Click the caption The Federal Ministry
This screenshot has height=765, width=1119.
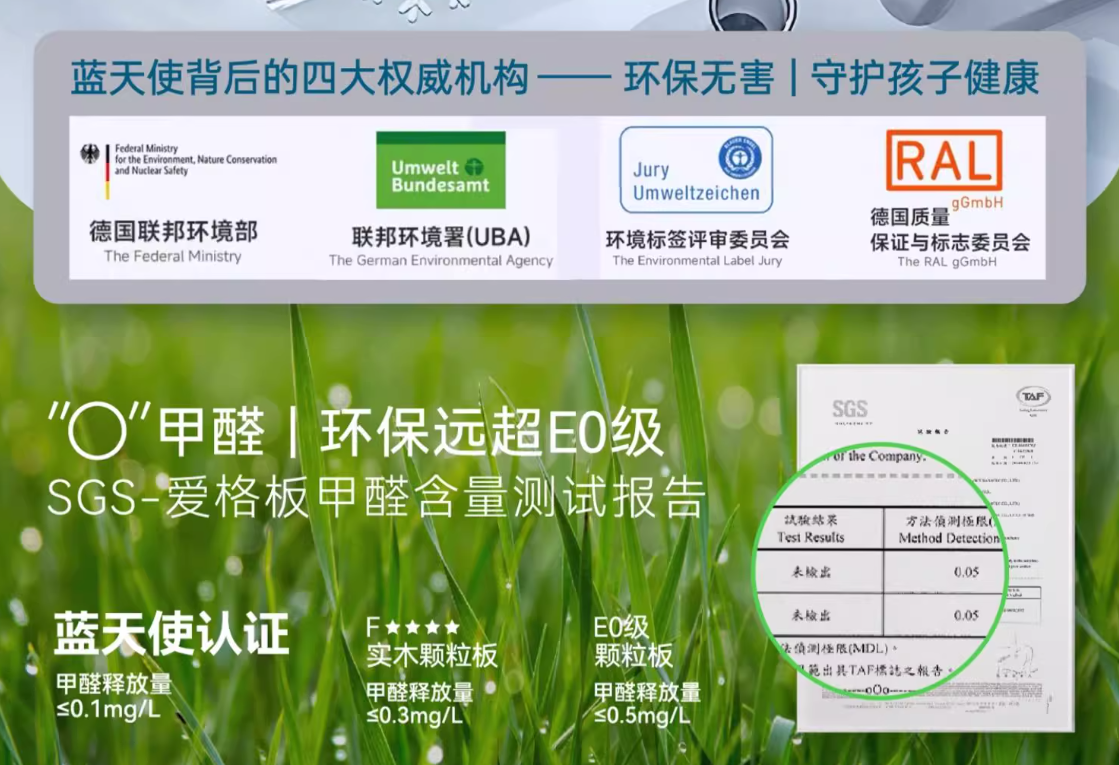(173, 256)
